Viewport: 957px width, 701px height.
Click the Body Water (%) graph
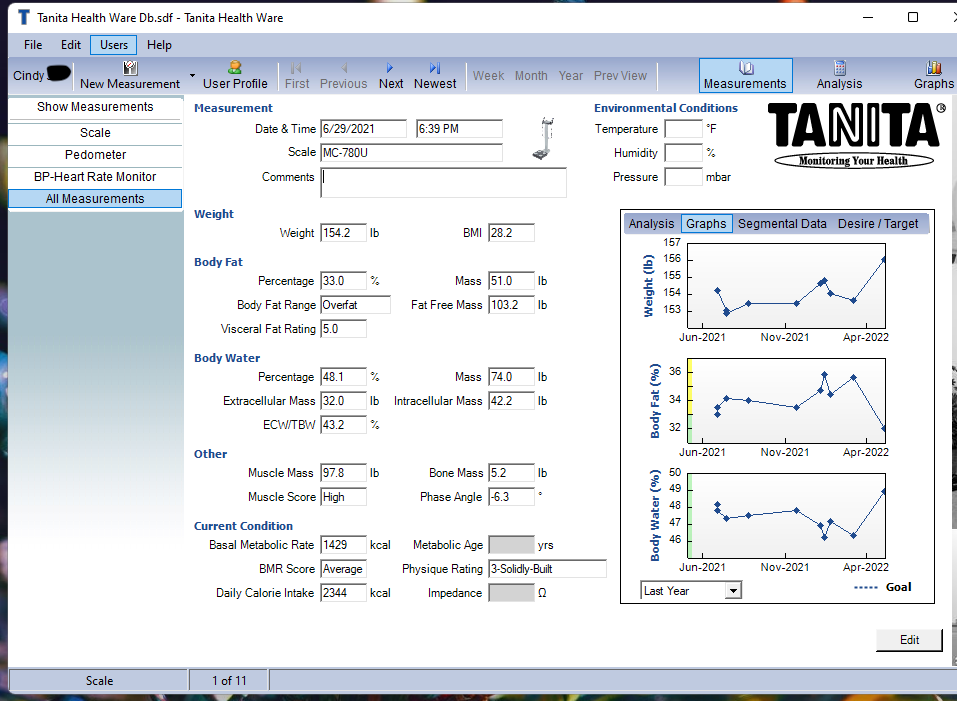pos(786,516)
